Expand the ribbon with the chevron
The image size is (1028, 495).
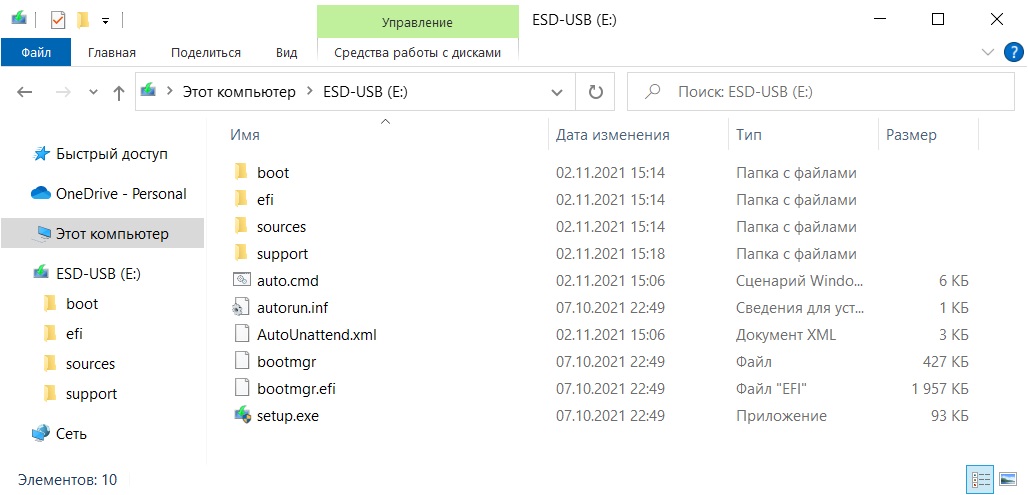point(988,52)
